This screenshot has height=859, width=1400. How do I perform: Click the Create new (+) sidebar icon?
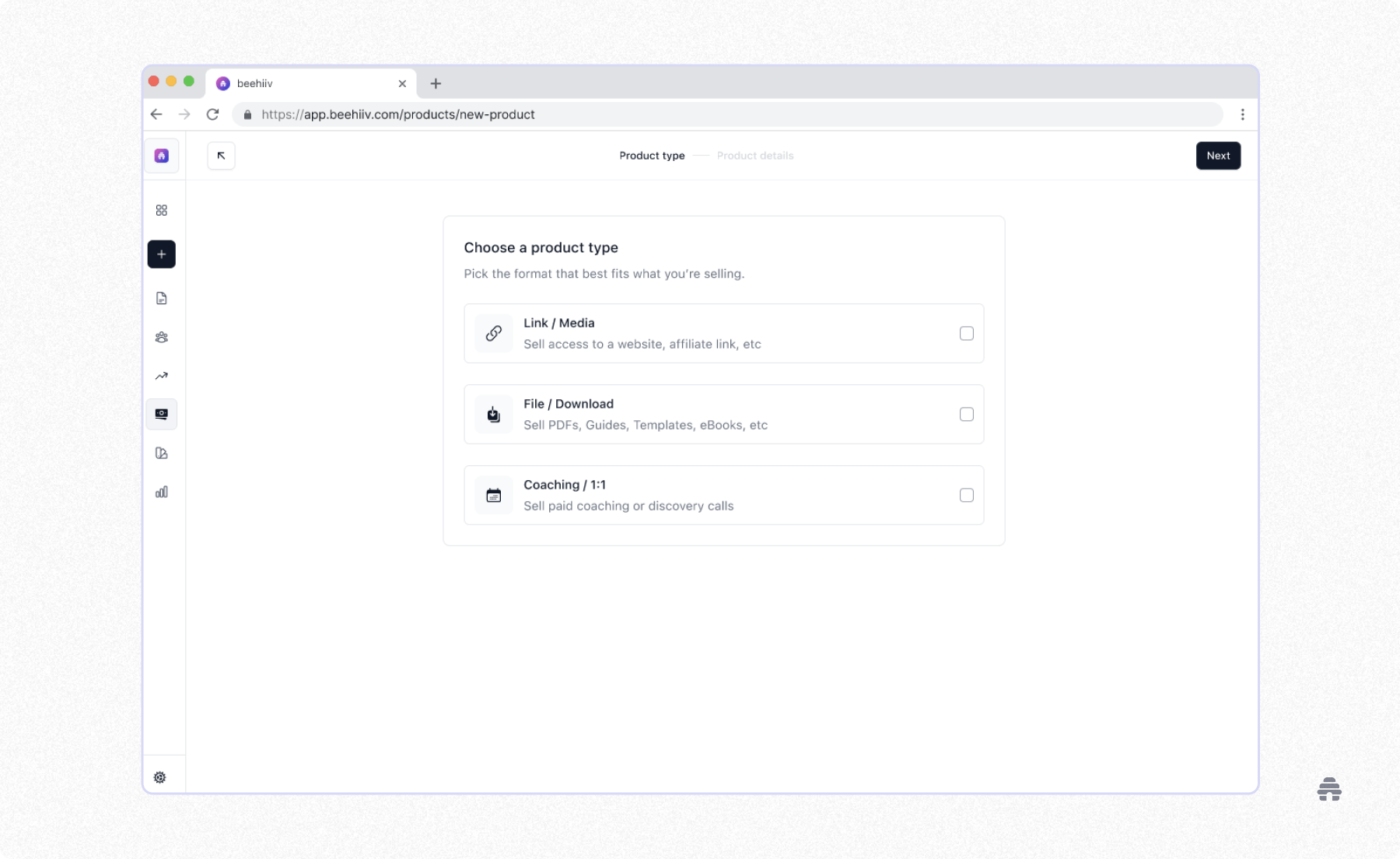click(161, 254)
